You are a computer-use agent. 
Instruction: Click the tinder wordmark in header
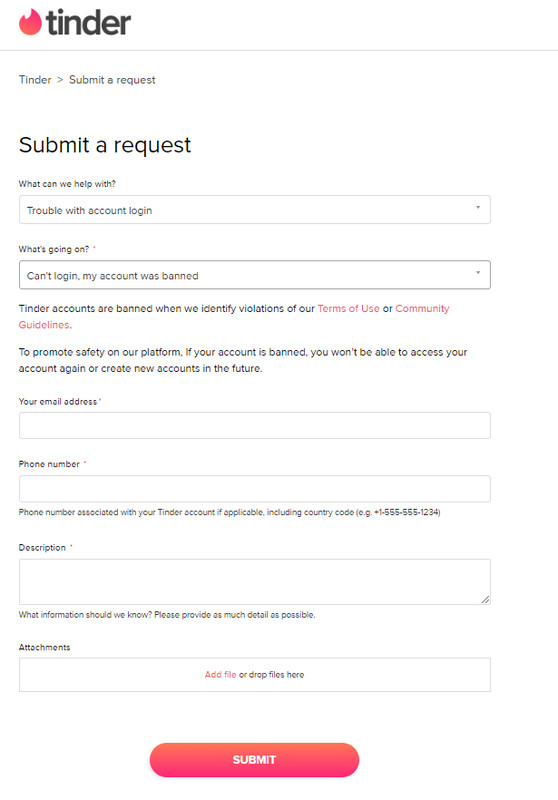coord(88,22)
